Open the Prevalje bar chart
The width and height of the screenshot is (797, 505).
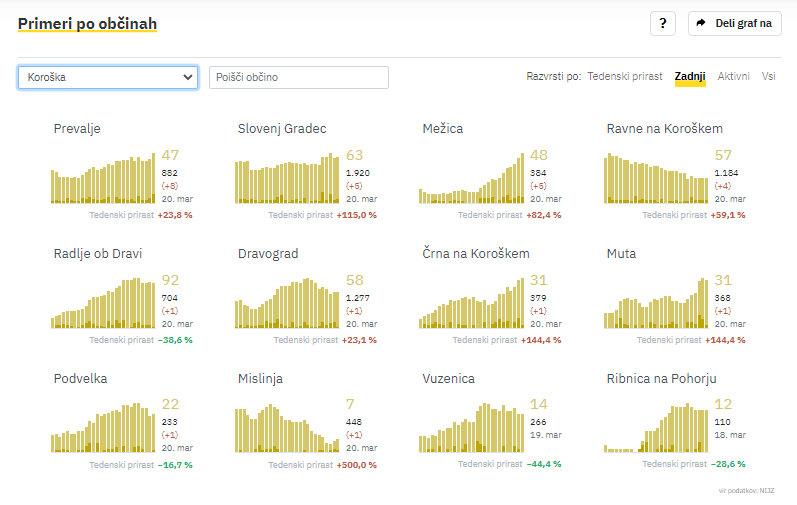pos(104,178)
